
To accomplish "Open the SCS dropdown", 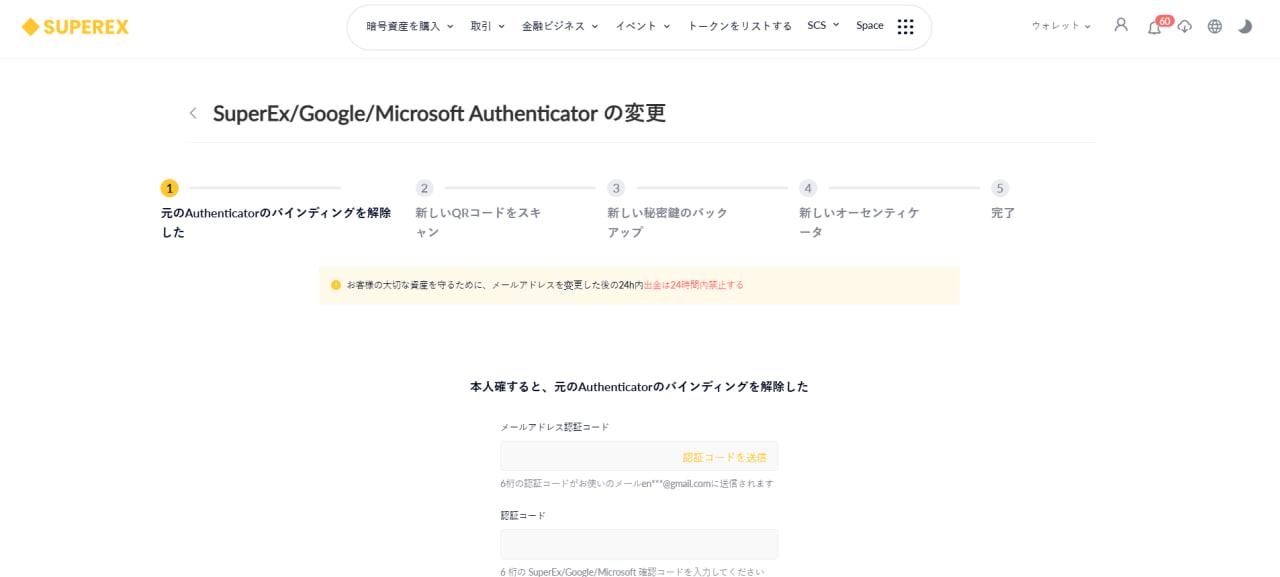I will pos(820,26).
